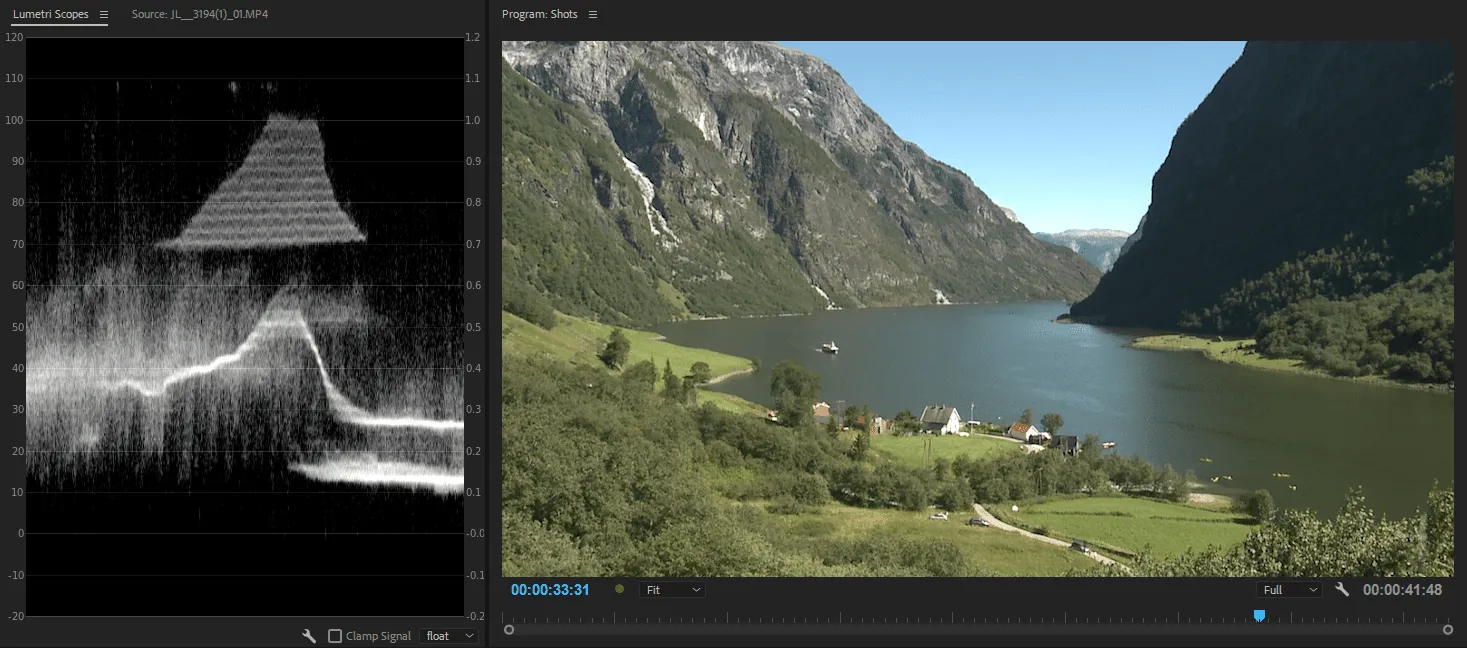Screen dimensions: 1467x648
Task: Switch to the Source: JL__3194(1)_01.MP4 tab
Action: (x=200, y=15)
